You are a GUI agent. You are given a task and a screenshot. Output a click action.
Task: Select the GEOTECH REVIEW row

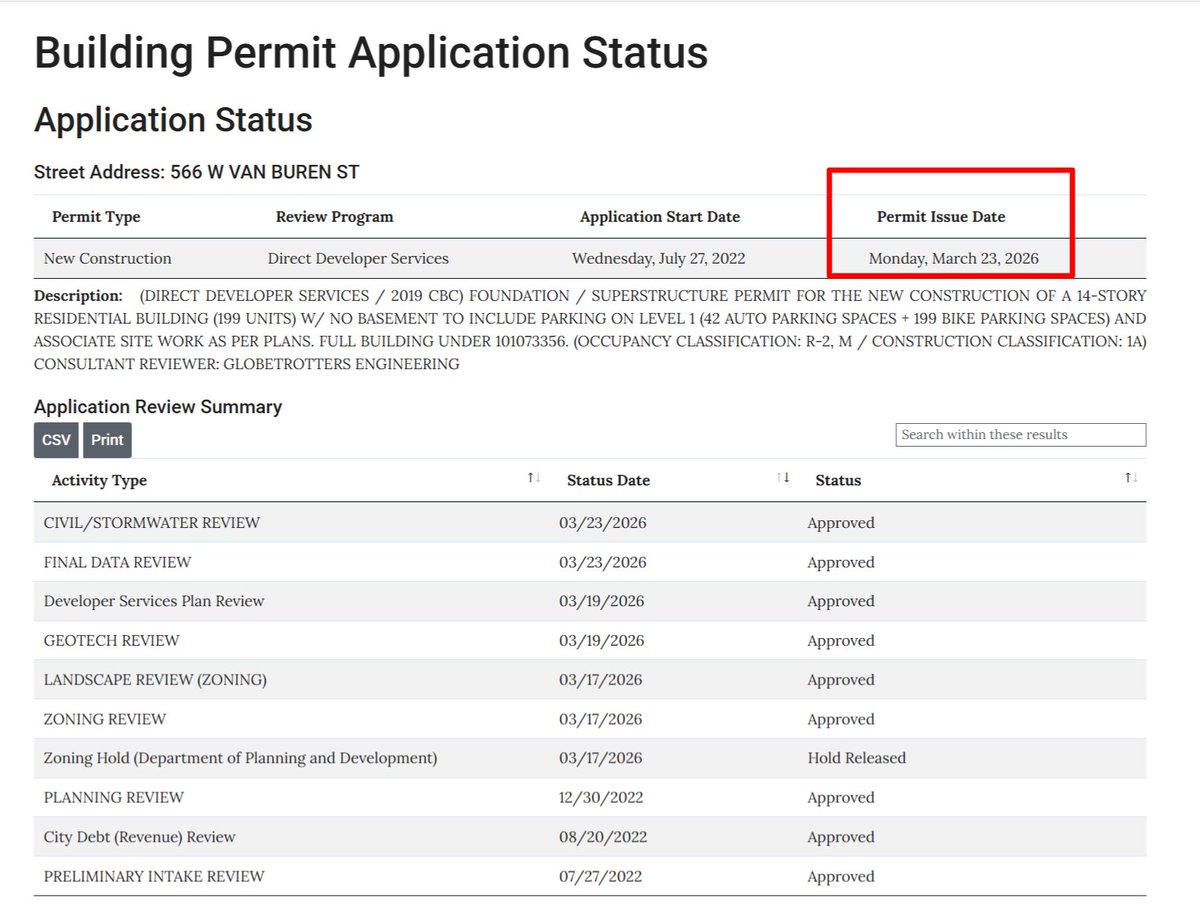pyautogui.click(x=590, y=641)
